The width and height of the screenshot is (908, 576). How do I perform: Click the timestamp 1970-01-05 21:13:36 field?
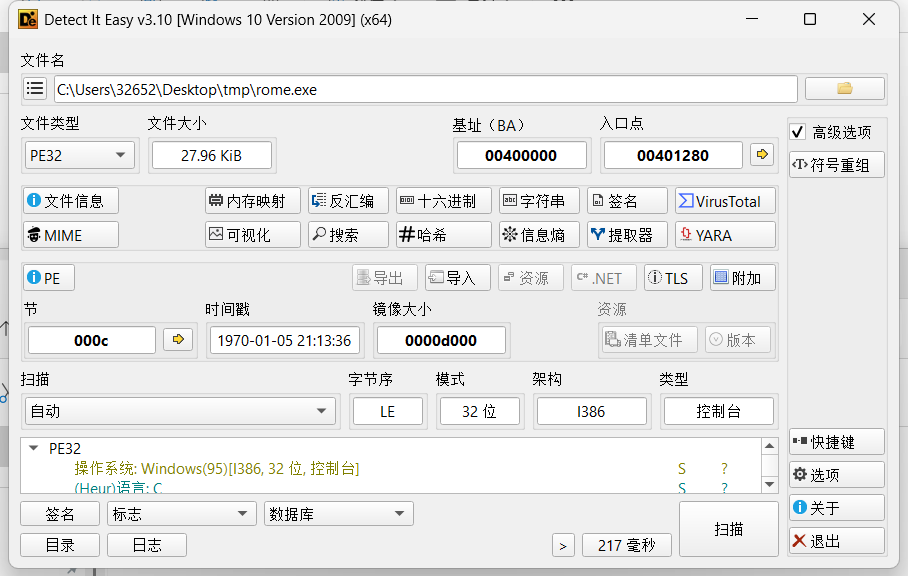click(x=284, y=340)
